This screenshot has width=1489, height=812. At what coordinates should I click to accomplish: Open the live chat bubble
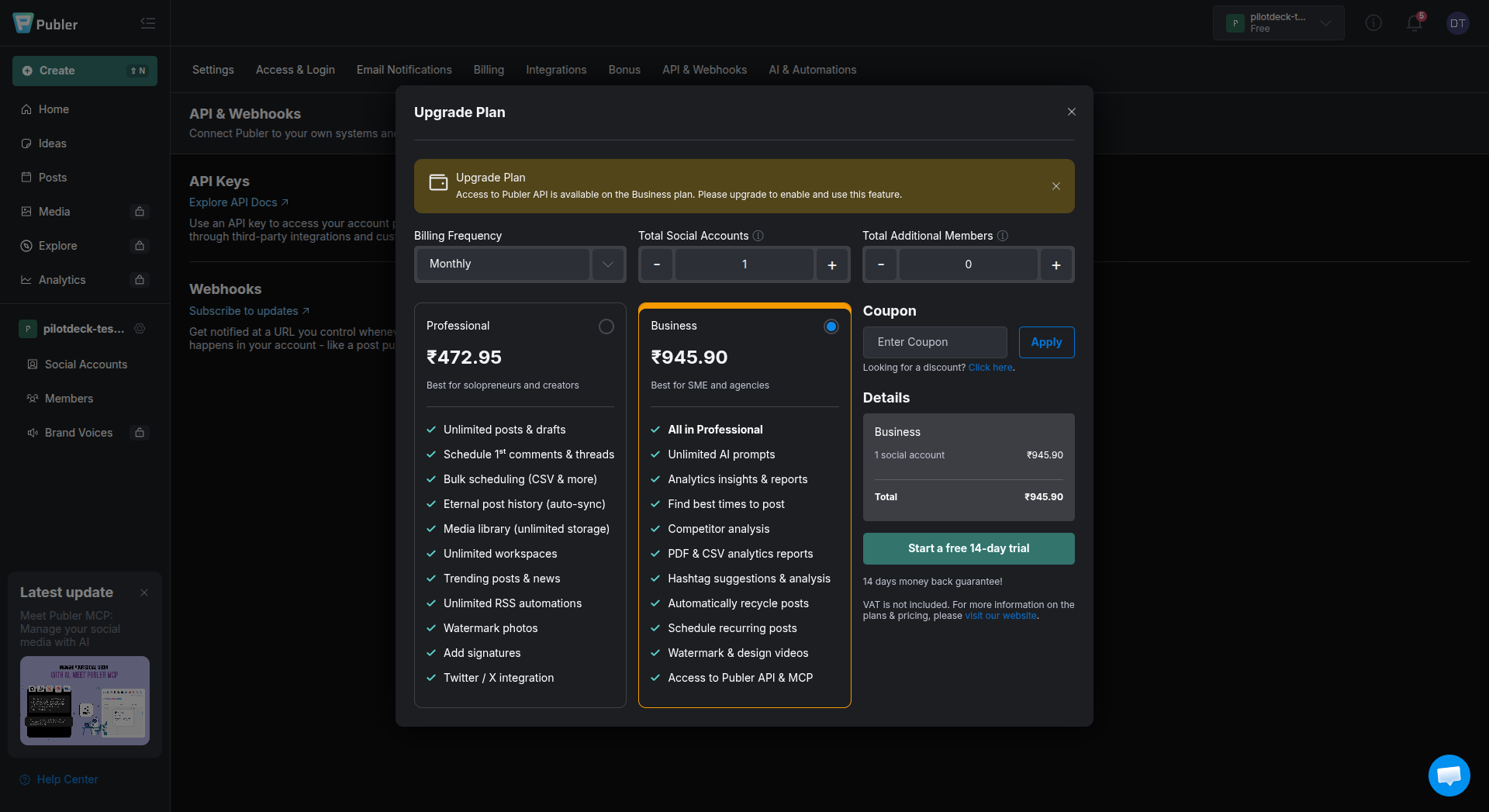coord(1449,775)
